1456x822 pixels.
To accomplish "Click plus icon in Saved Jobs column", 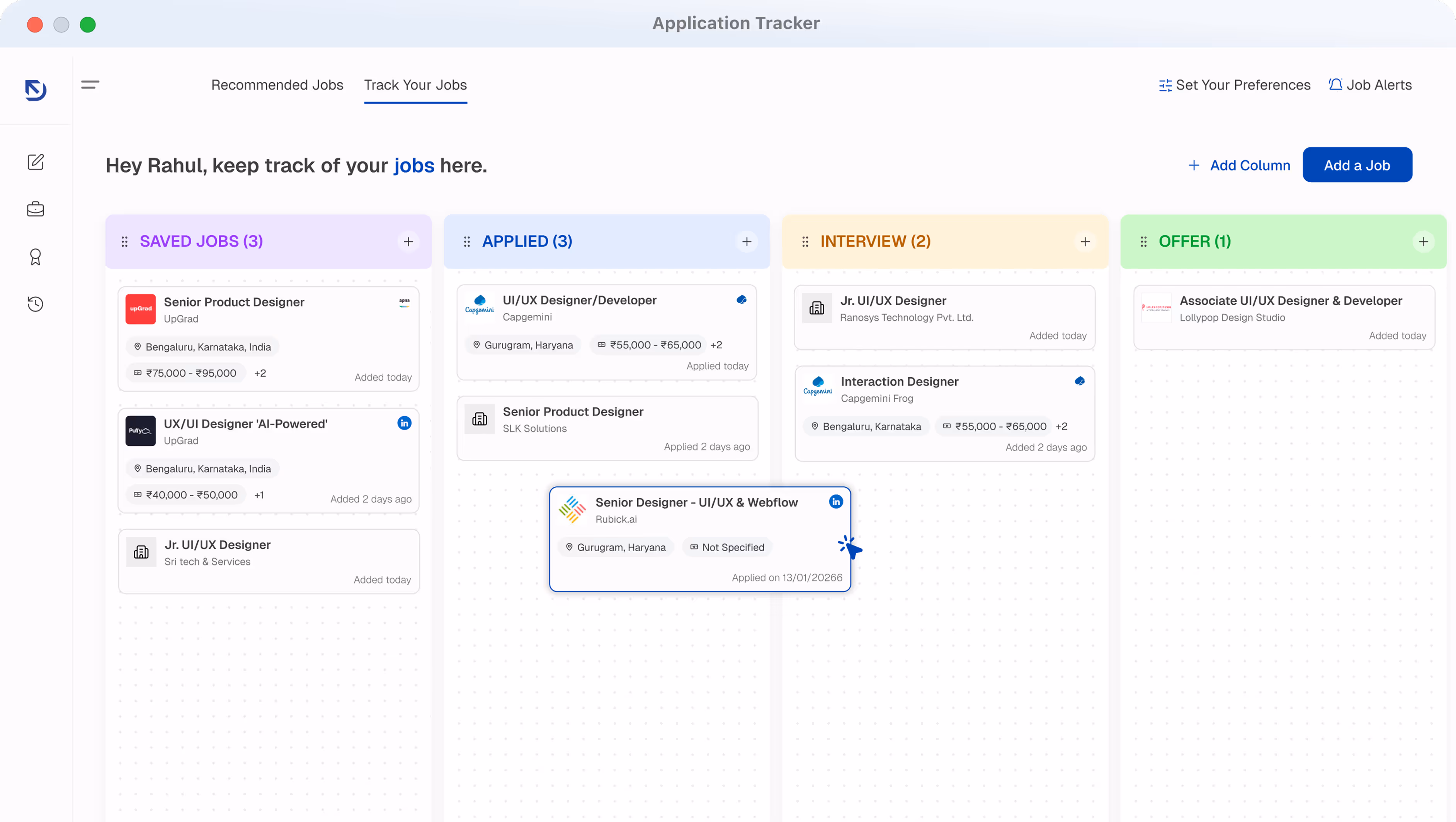I will [408, 242].
